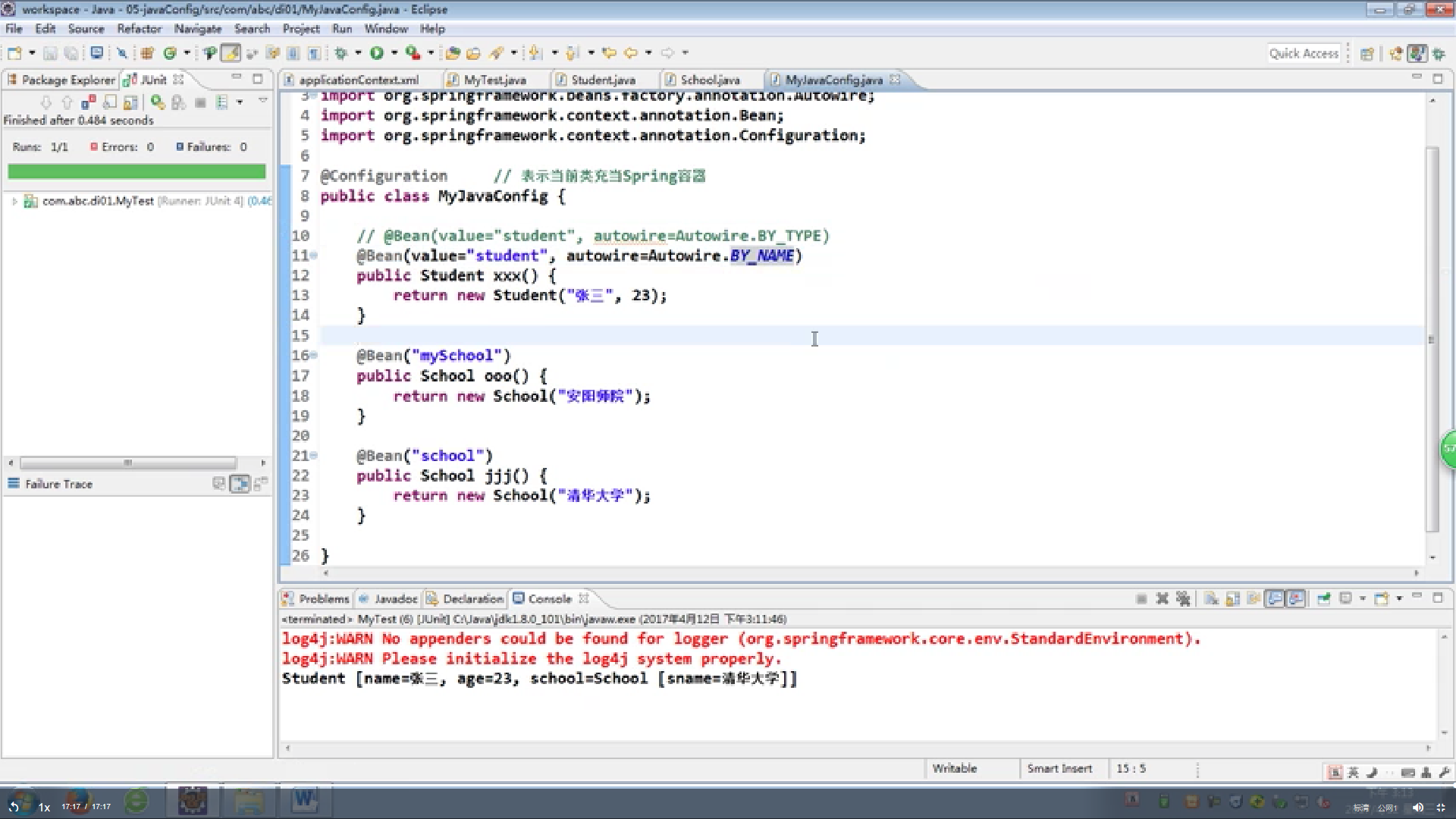Click Rerun Test icon in JUnit view
Image resolution: width=1456 pixels, height=819 pixels.
(157, 102)
